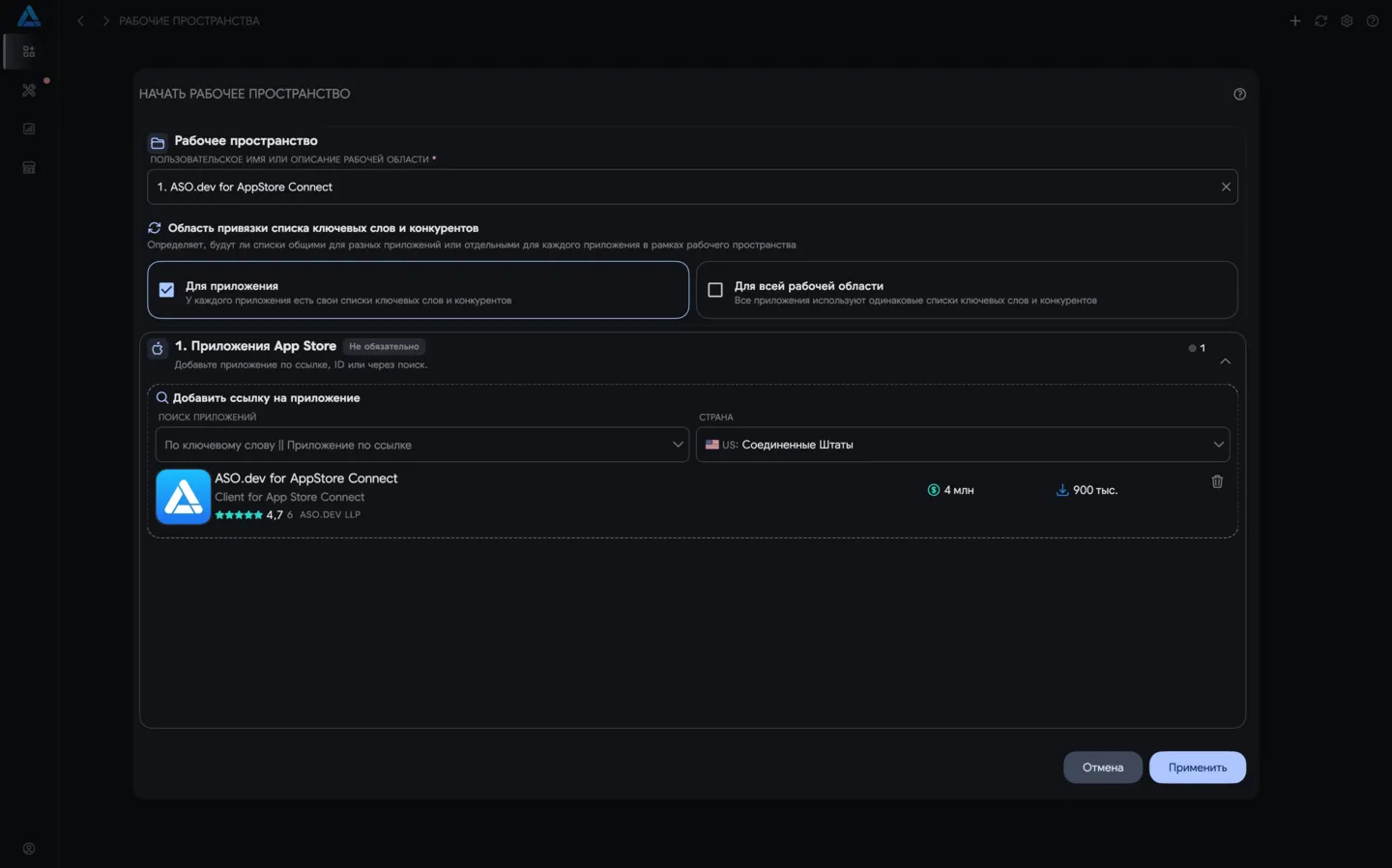1392x868 pixels.
Task: Open the chart analytics icon in the sidebar
Action: tap(29, 129)
